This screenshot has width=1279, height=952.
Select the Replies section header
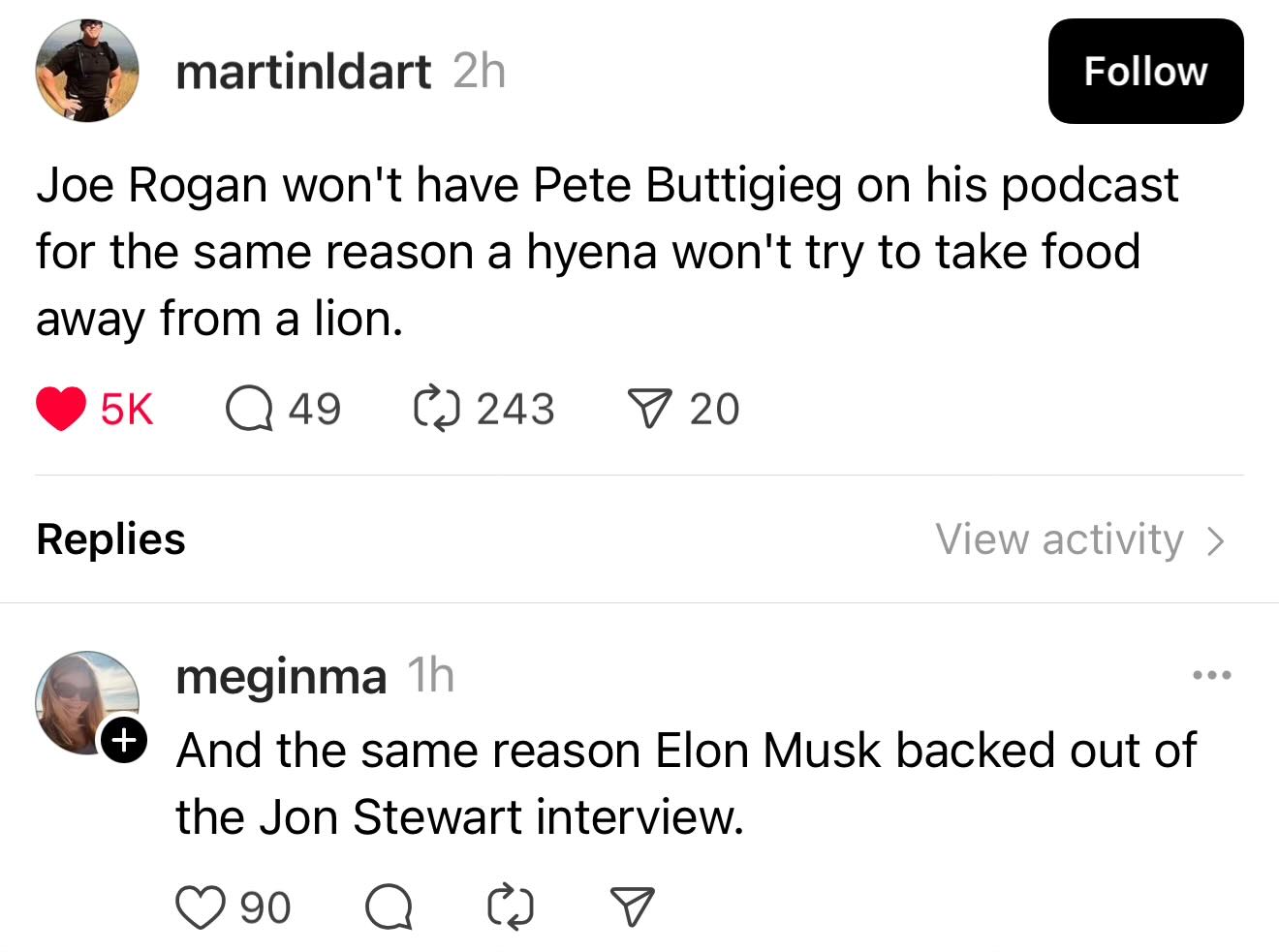point(110,539)
